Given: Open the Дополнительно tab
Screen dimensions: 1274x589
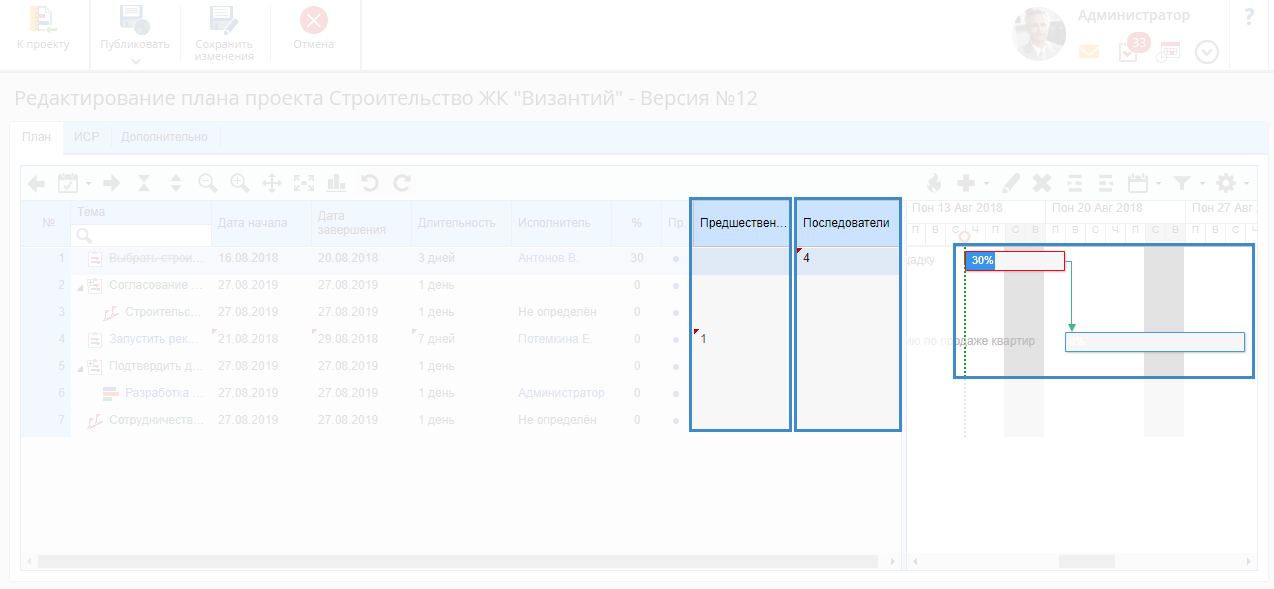Looking at the screenshot, I should pyautogui.click(x=164, y=137).
